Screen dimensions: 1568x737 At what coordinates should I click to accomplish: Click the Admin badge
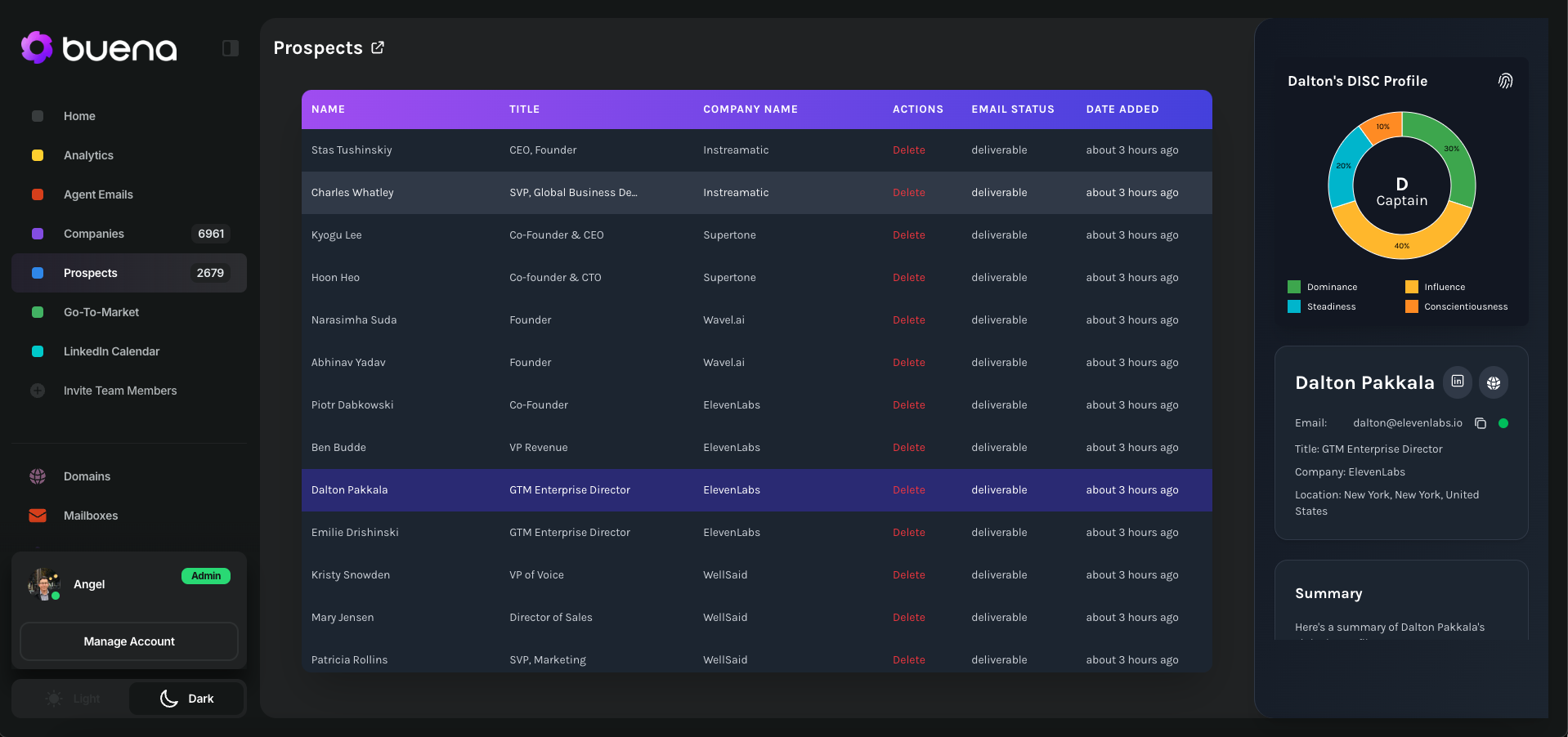coord(206,576)
